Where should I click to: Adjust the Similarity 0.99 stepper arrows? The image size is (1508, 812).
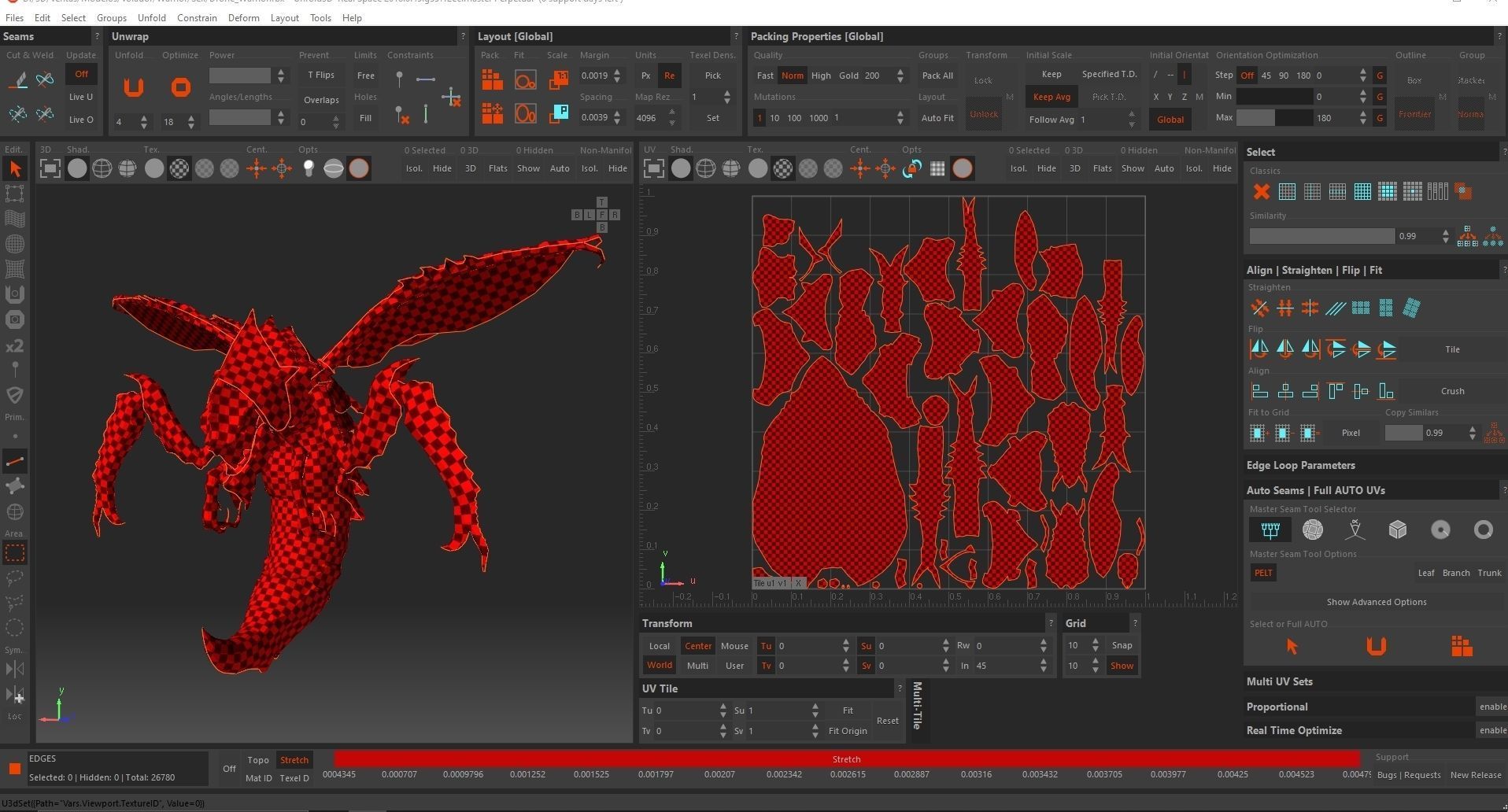[1445, 236]
